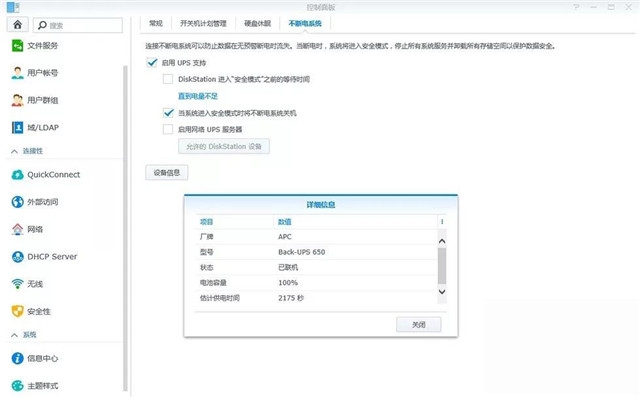The width and height of the screenshot is (640, 397).
Task: Enable 启用网络 UPS 服务器 checkbox
Action: click(168, 129)
